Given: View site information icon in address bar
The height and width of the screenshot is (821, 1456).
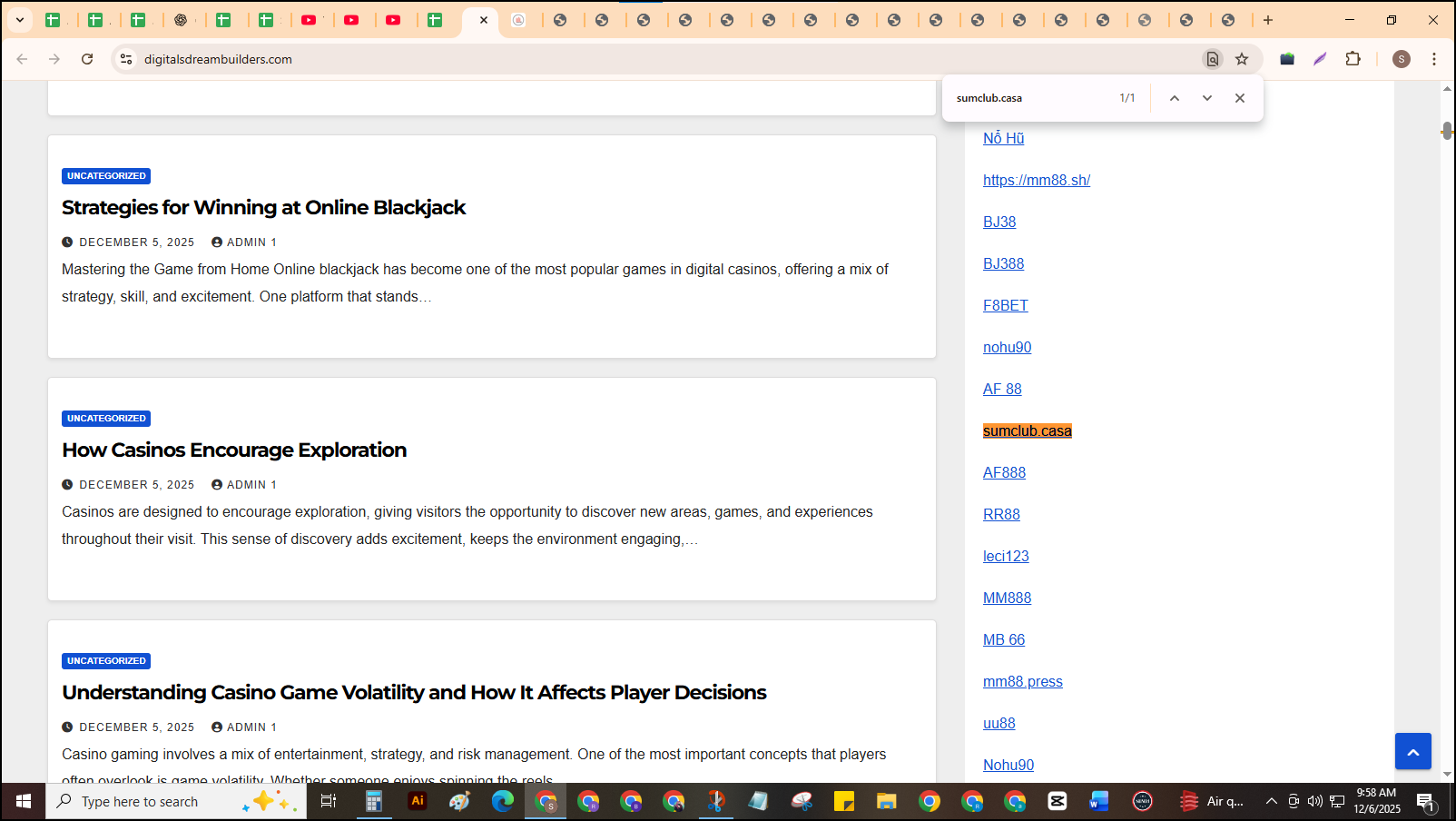Looking at the screenshot, I should click(126, 59).
